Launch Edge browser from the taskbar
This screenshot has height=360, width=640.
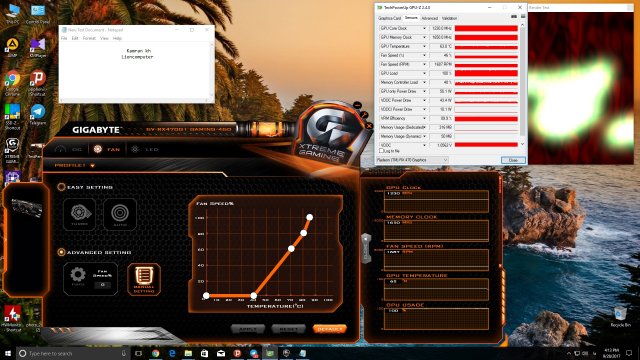172,353
